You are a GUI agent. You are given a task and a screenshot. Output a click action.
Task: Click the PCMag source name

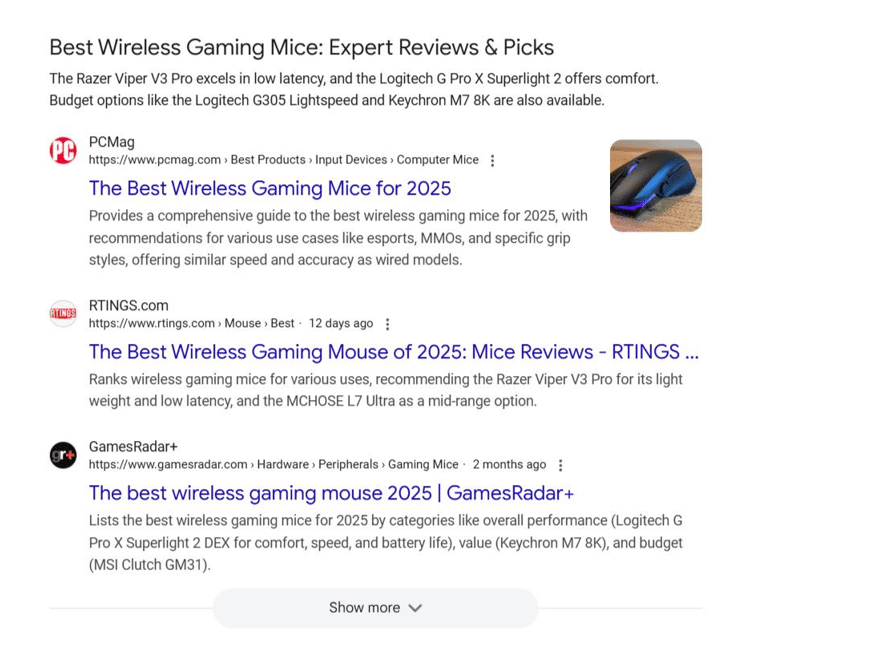coord(111,142)
